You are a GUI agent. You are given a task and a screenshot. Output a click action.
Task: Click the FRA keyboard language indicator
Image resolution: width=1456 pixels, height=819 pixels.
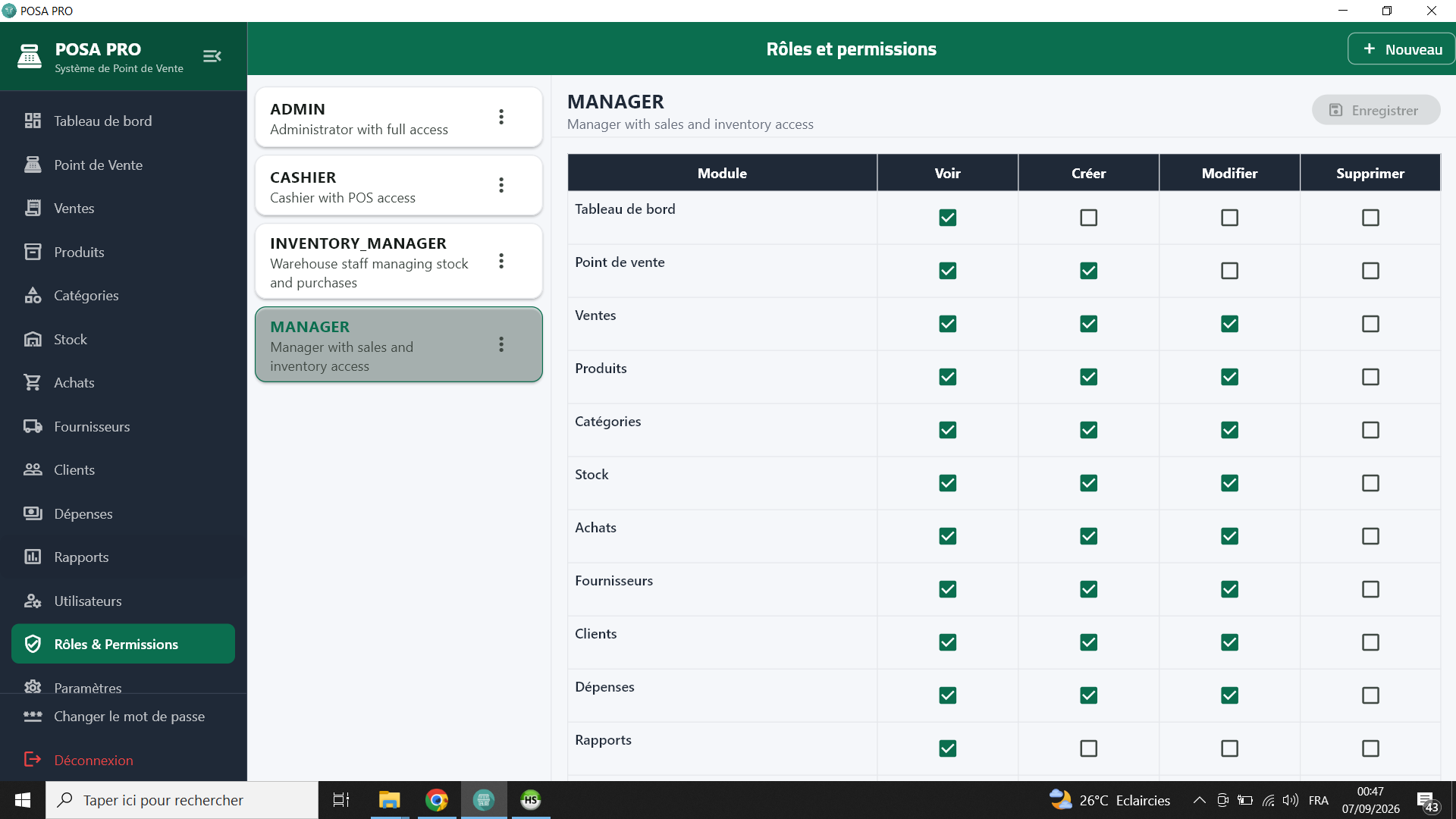point(1318,800)
